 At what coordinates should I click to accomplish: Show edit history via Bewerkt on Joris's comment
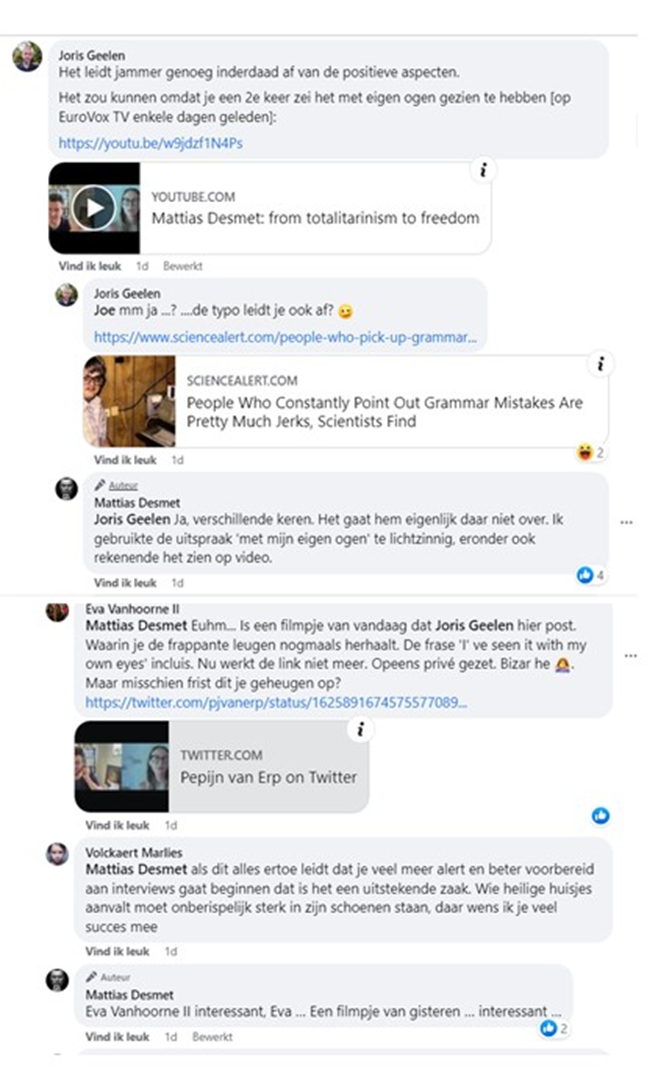182,266
